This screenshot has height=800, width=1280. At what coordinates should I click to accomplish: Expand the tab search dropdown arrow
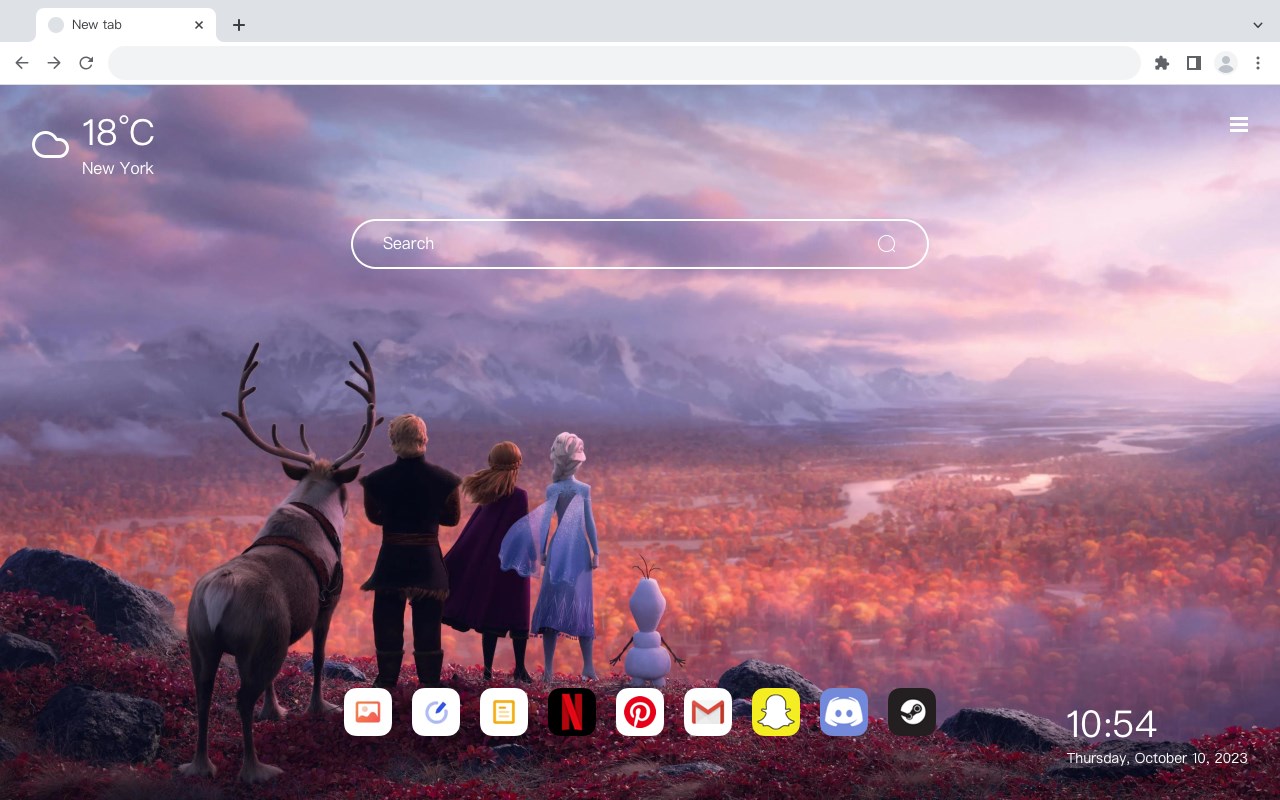(1258, 25)
